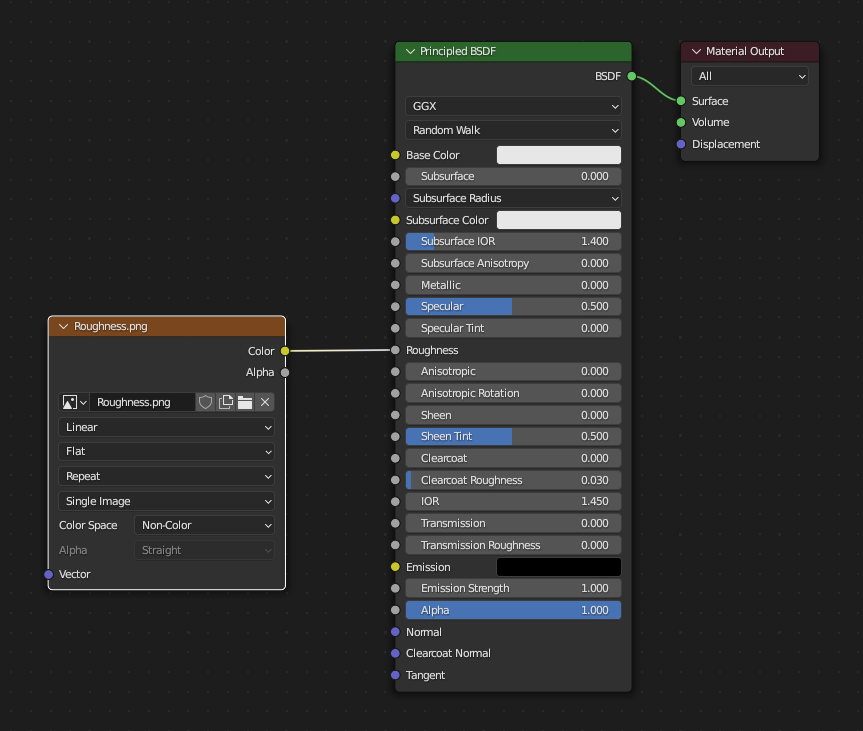Click the Tangent input socket
The width and height of the screenshot is (863, 731).
click(x=395, y=675)
